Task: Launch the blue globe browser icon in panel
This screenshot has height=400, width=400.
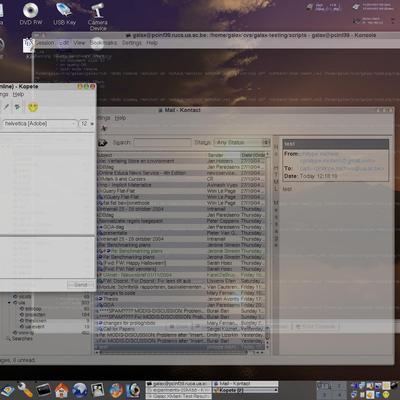Action: pos(80,390)
